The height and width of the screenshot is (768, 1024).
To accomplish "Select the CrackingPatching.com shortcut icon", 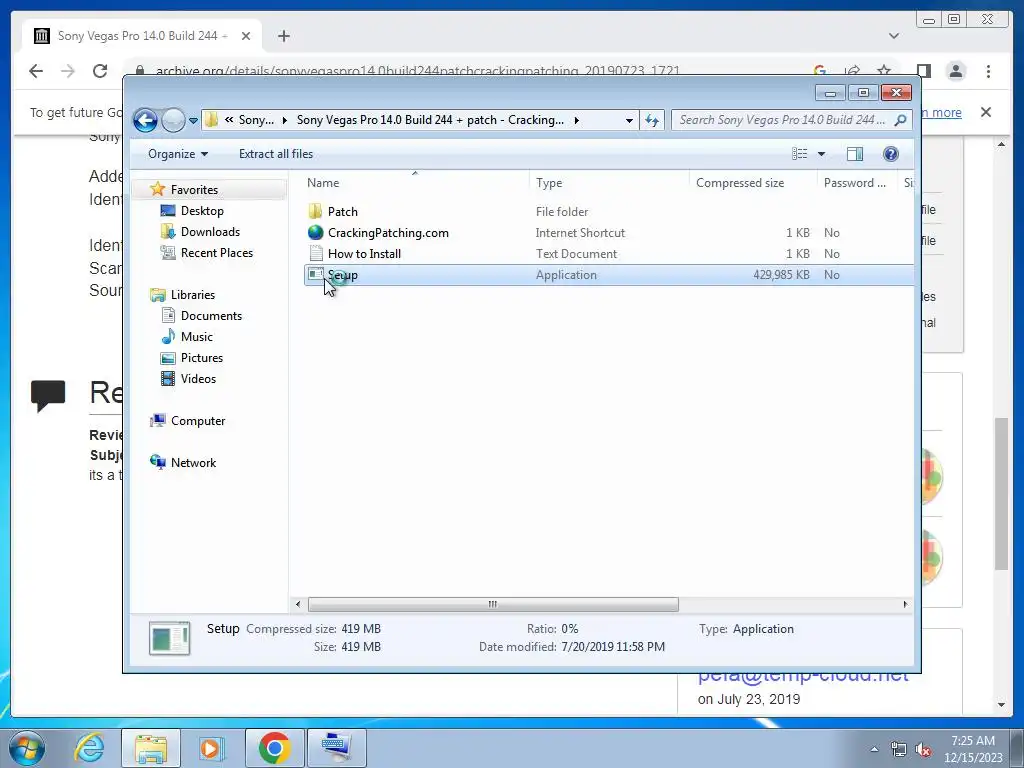I will click(x=315, y=232).
